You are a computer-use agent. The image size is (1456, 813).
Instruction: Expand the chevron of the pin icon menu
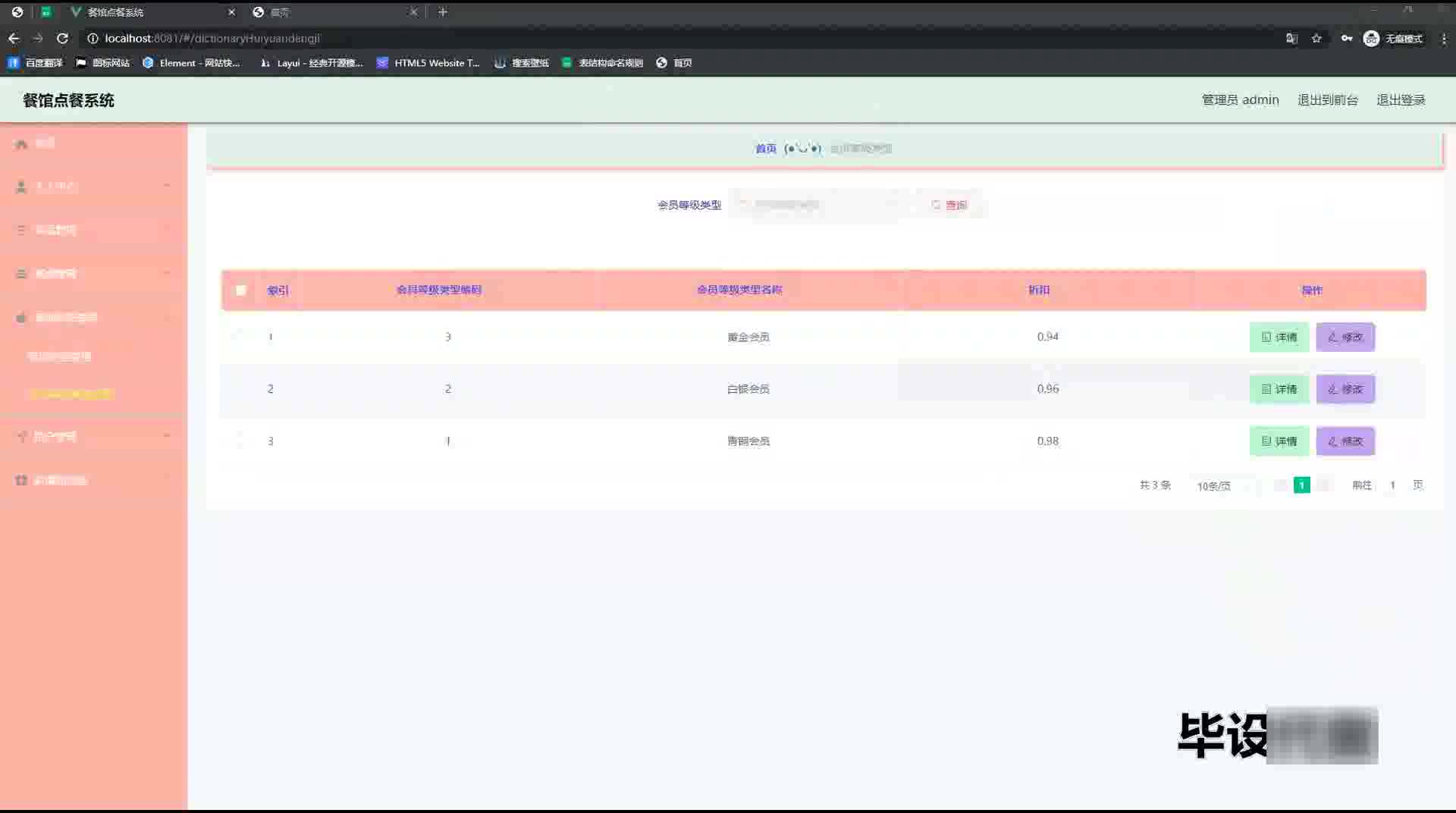[x=167, y=436]
